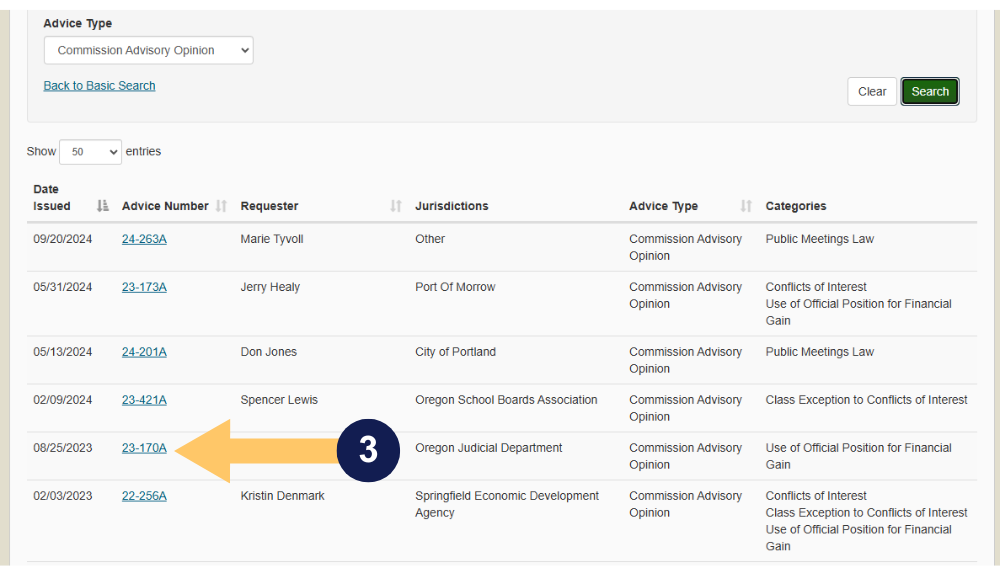Open advice number 23-173A
Screen dimensions: 1000x572
point(144,287)
